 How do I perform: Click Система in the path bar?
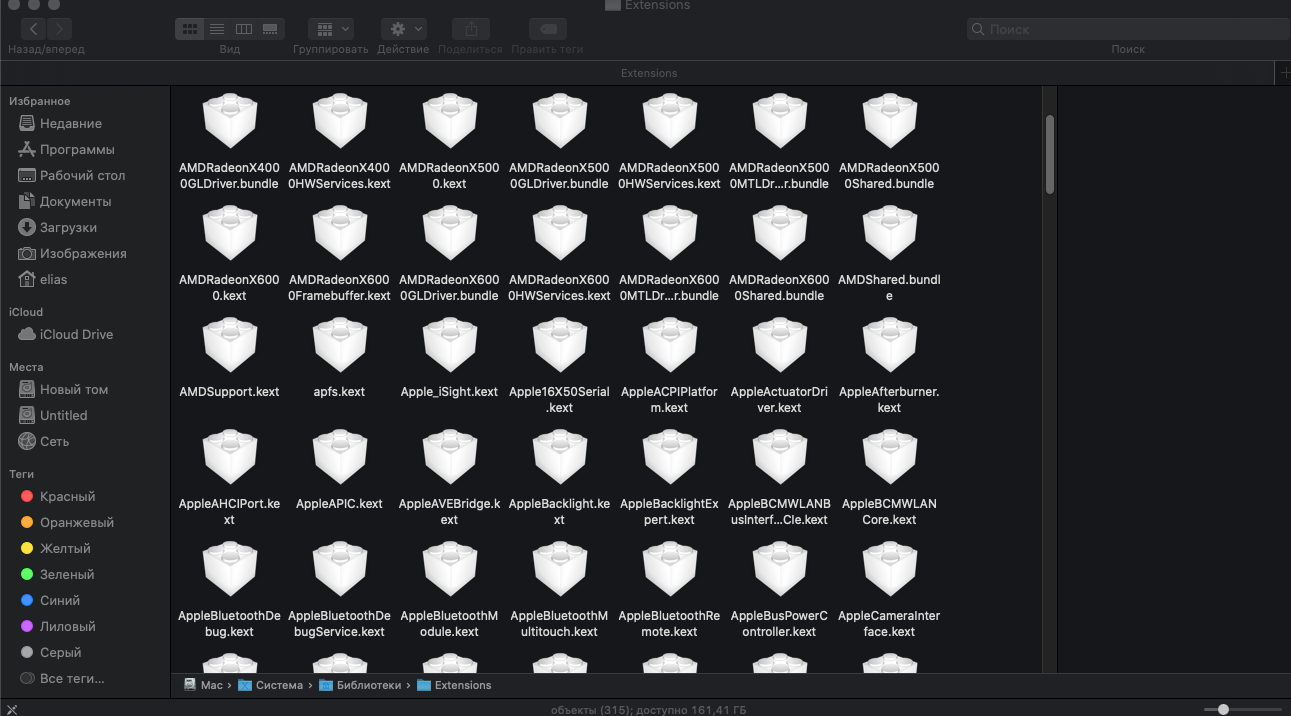[x=271, y=685]
